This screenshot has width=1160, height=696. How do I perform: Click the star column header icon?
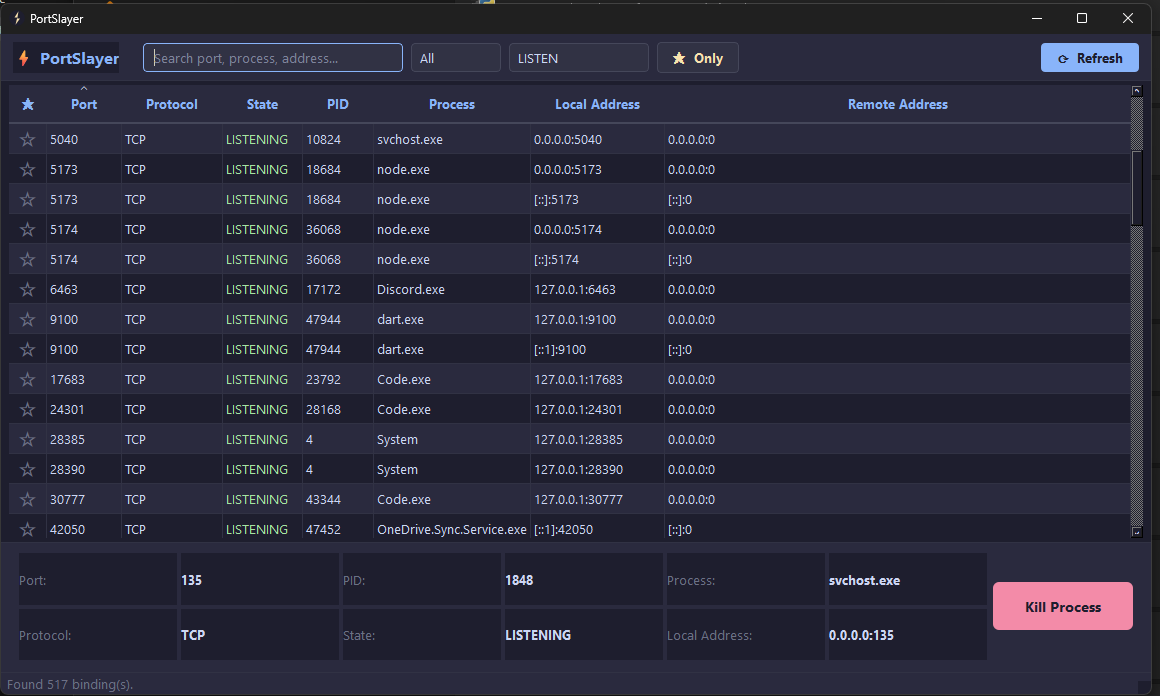(28, 104)
